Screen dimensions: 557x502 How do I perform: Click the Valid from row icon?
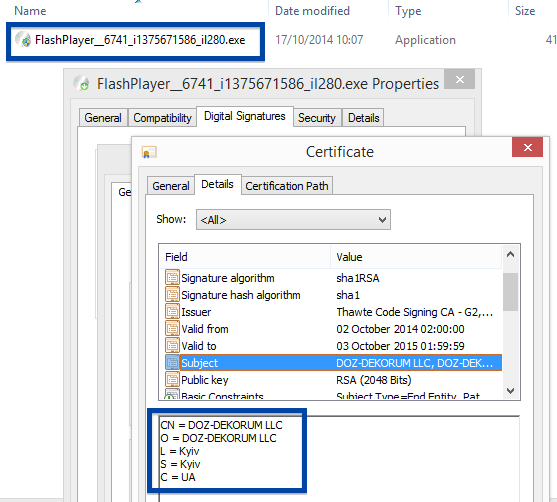tap(172, 329)
